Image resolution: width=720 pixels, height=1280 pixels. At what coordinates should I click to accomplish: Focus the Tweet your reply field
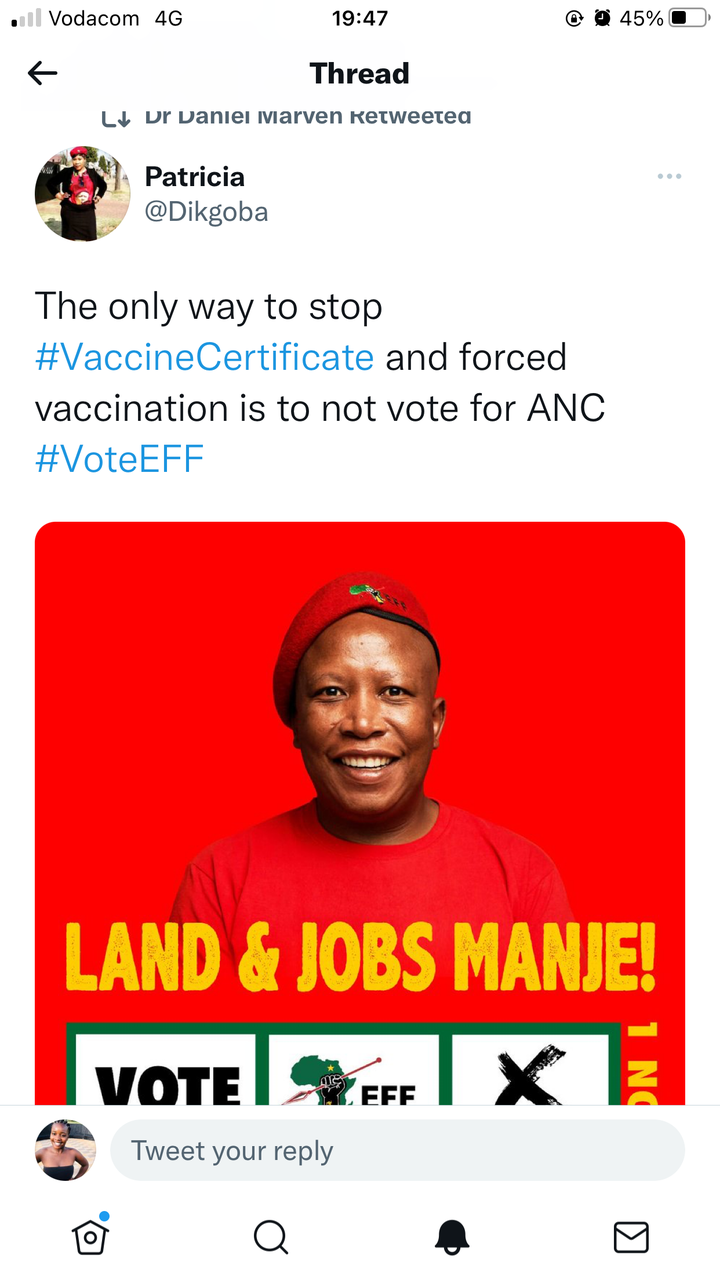click(397, 1150)
